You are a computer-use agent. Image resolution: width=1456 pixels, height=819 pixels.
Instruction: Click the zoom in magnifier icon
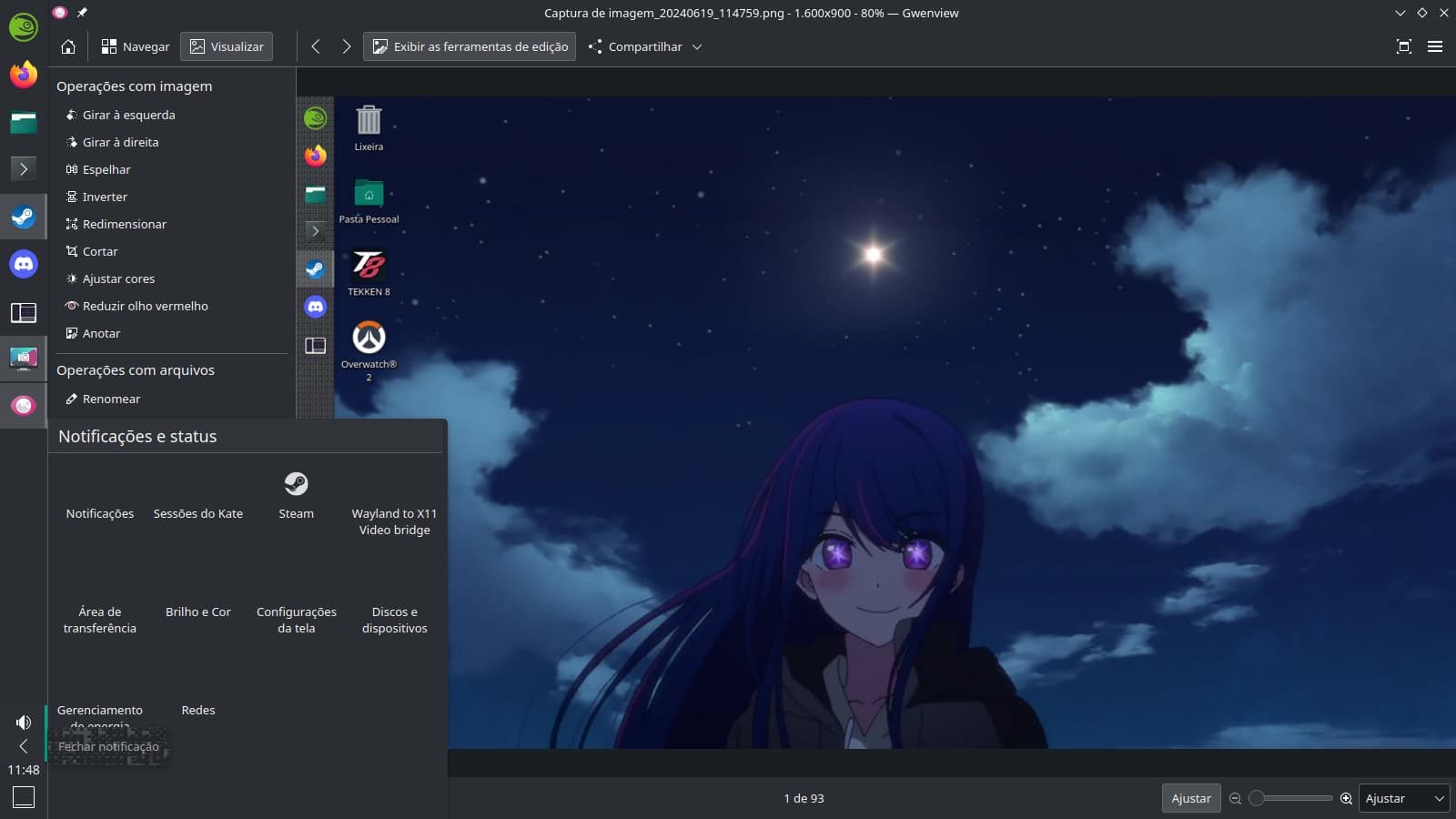1346,798
